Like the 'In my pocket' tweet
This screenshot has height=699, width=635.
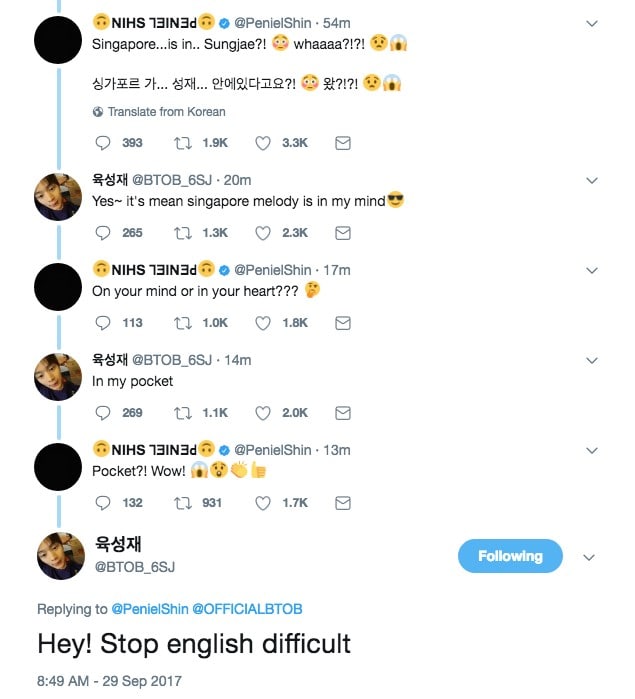click(264, 413)
